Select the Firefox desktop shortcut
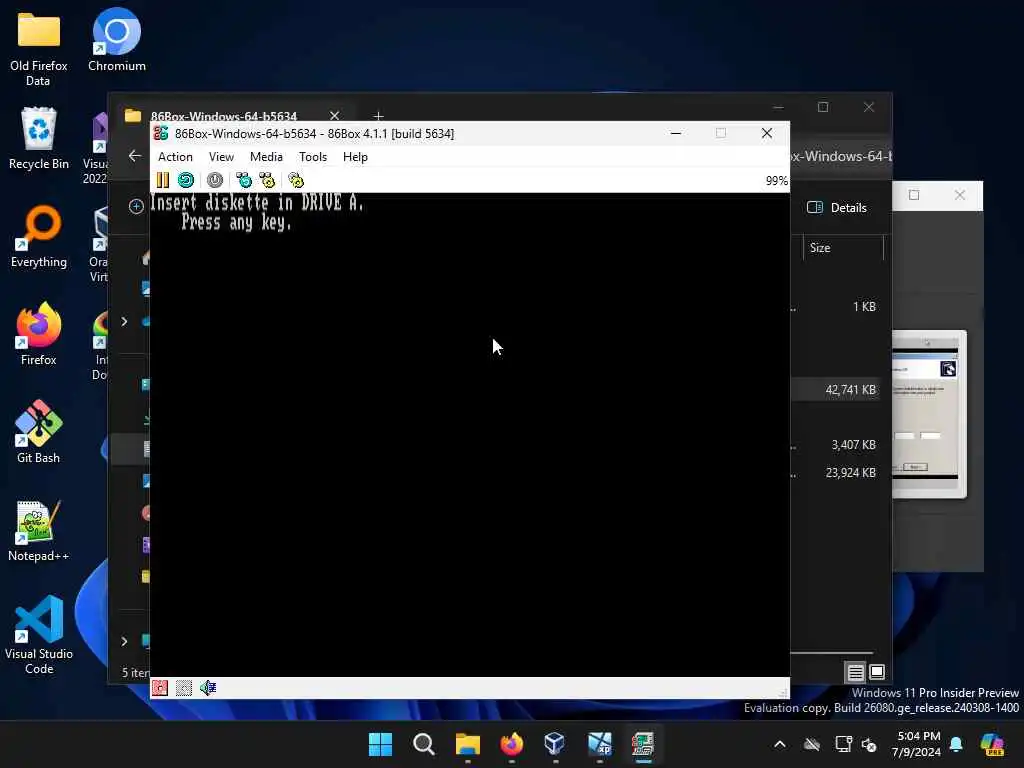This screenshot has height=768, width=1024. point(39,334)
